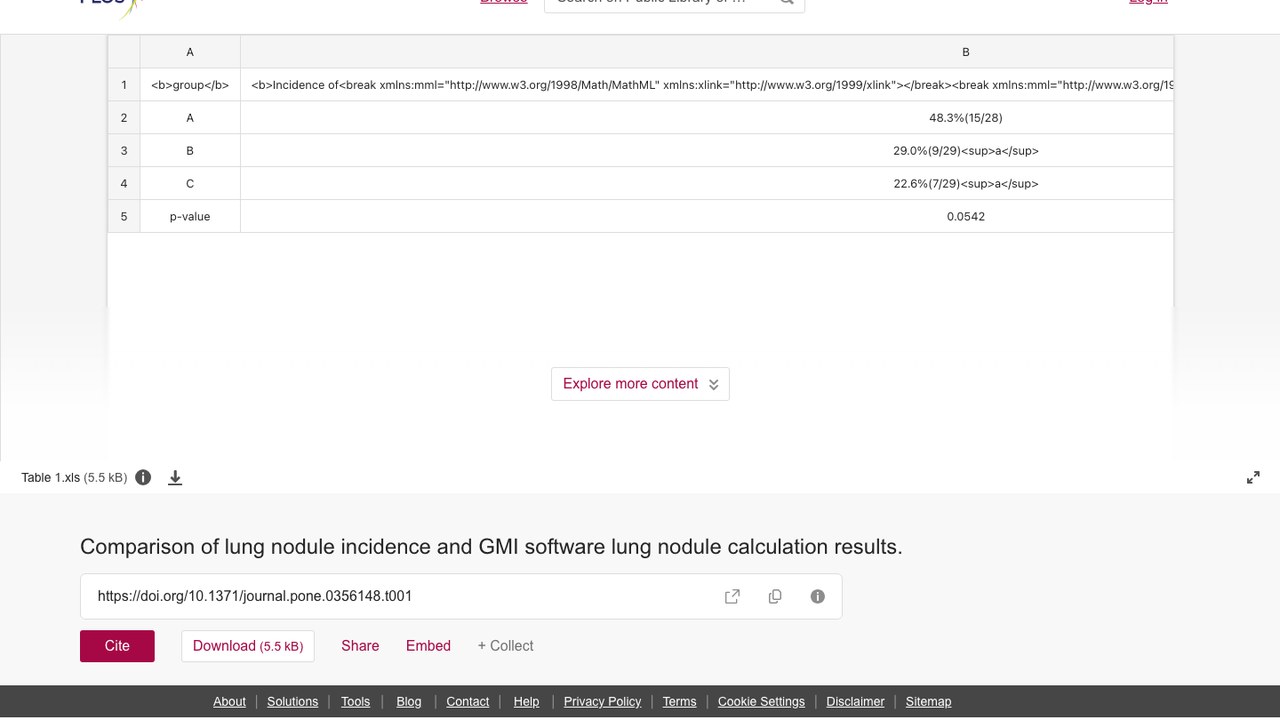This screenshot has height=720, width=1280.
Task: Open the Solutions footer link
Action: click(293, 702)
